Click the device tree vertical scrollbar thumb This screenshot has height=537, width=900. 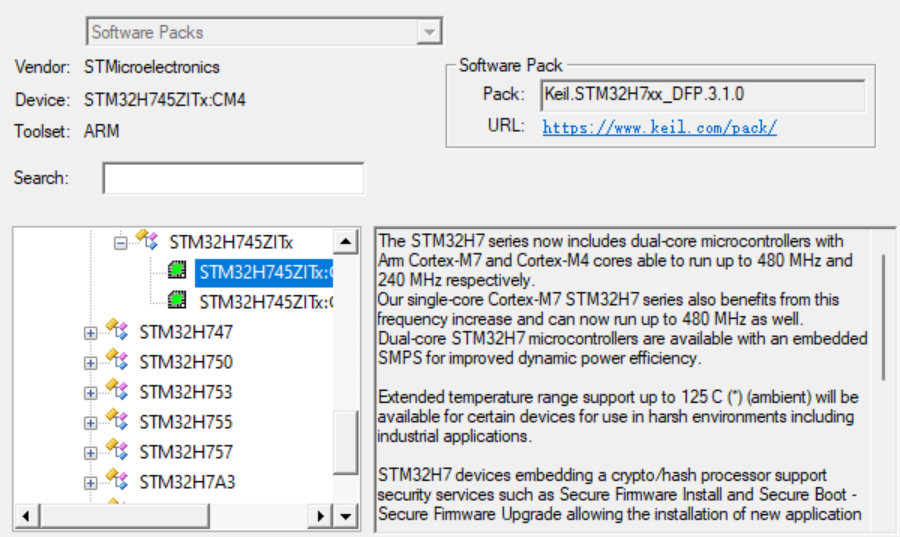(346, 442)
